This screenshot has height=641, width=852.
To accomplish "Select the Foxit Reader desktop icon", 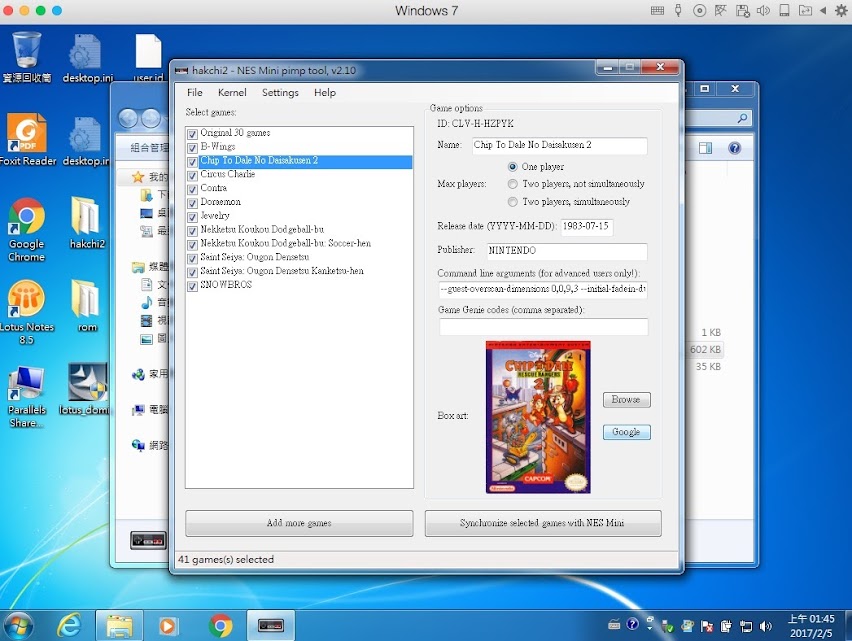I will point(27,139).
